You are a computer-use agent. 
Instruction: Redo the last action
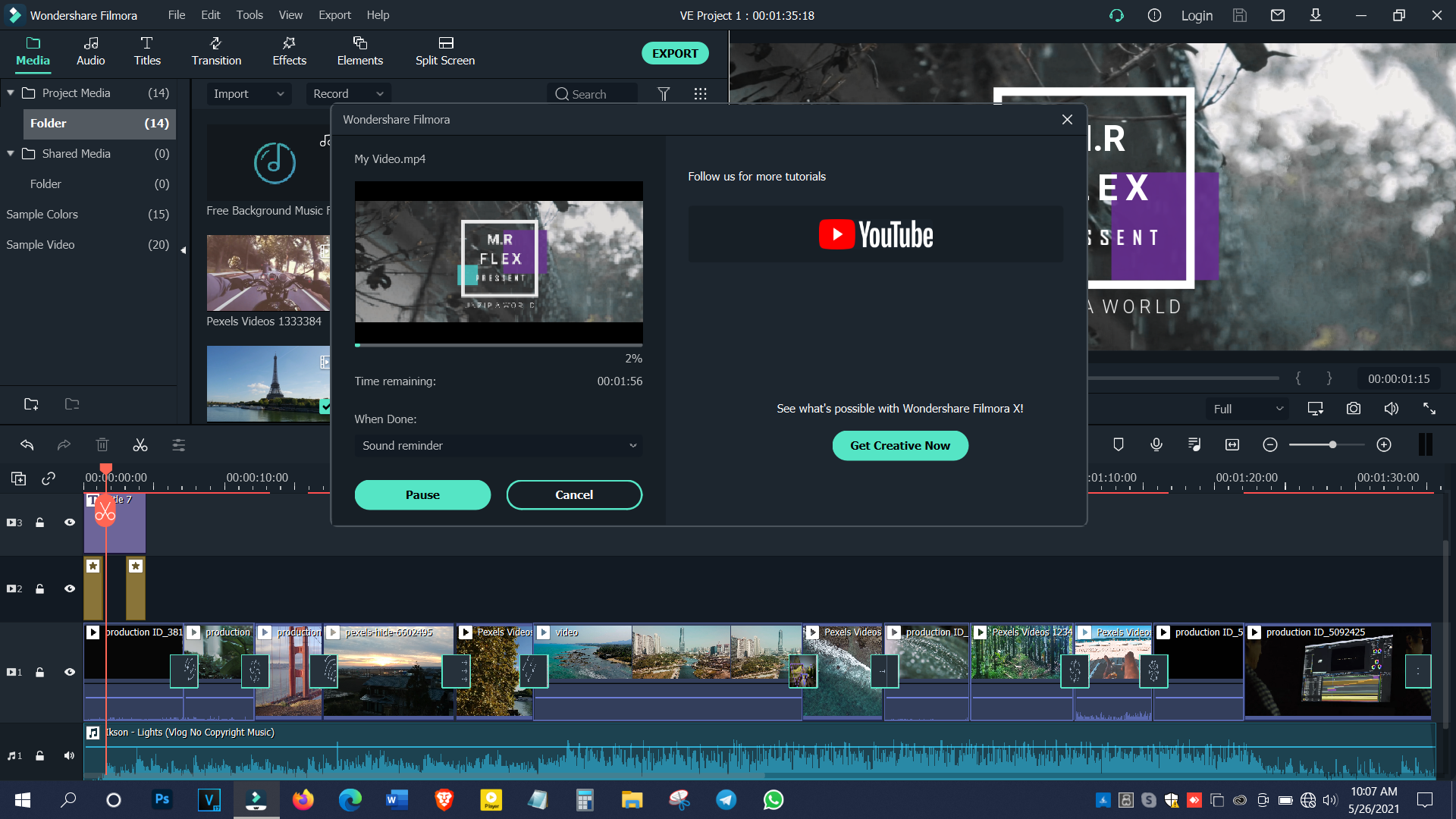point(64,445)
